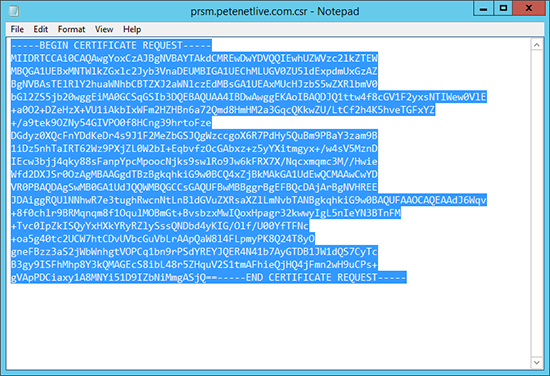Open the Format menu
The width and height of the screenshot is (550, 376).
tap(71, 29)
